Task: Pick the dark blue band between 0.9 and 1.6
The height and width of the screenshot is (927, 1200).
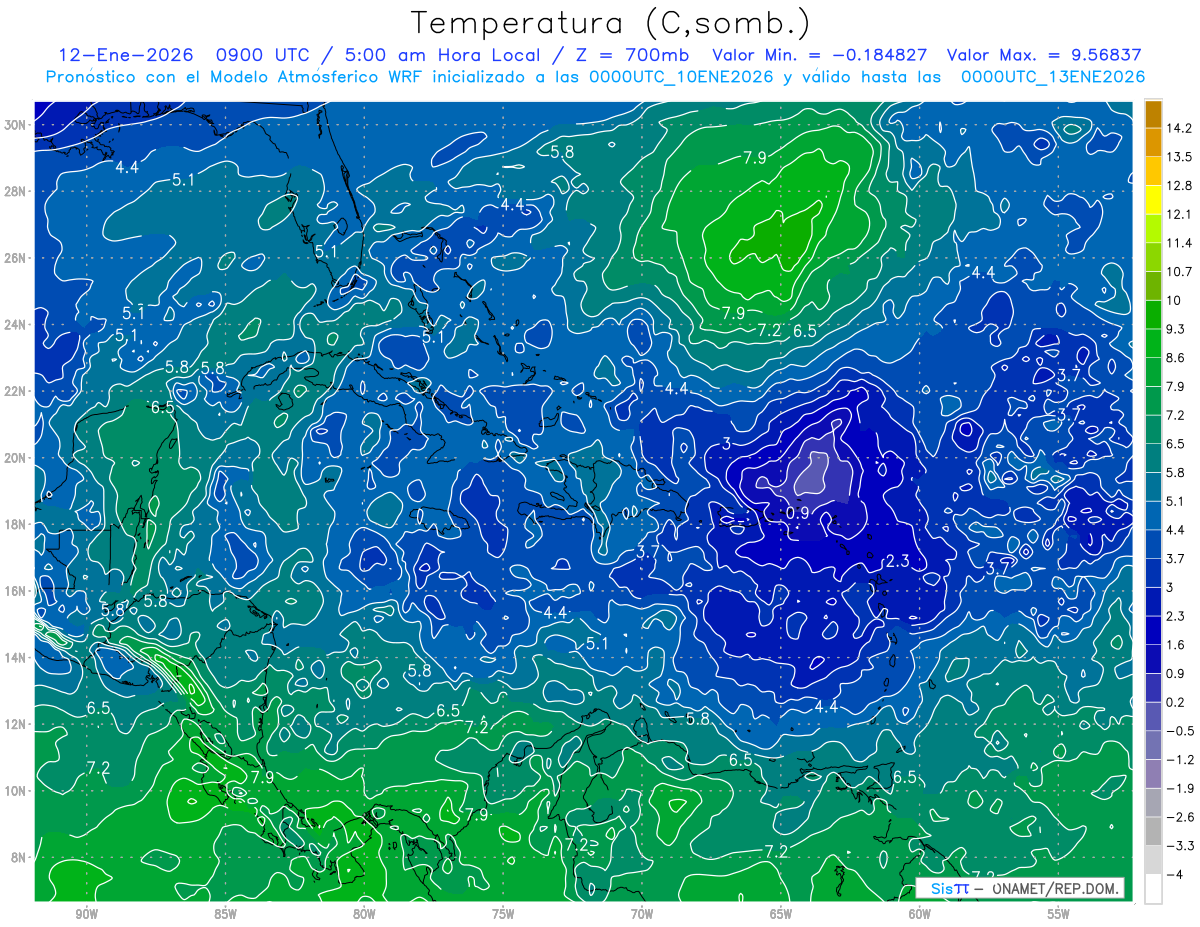Action: click(x=1153, y=659)
